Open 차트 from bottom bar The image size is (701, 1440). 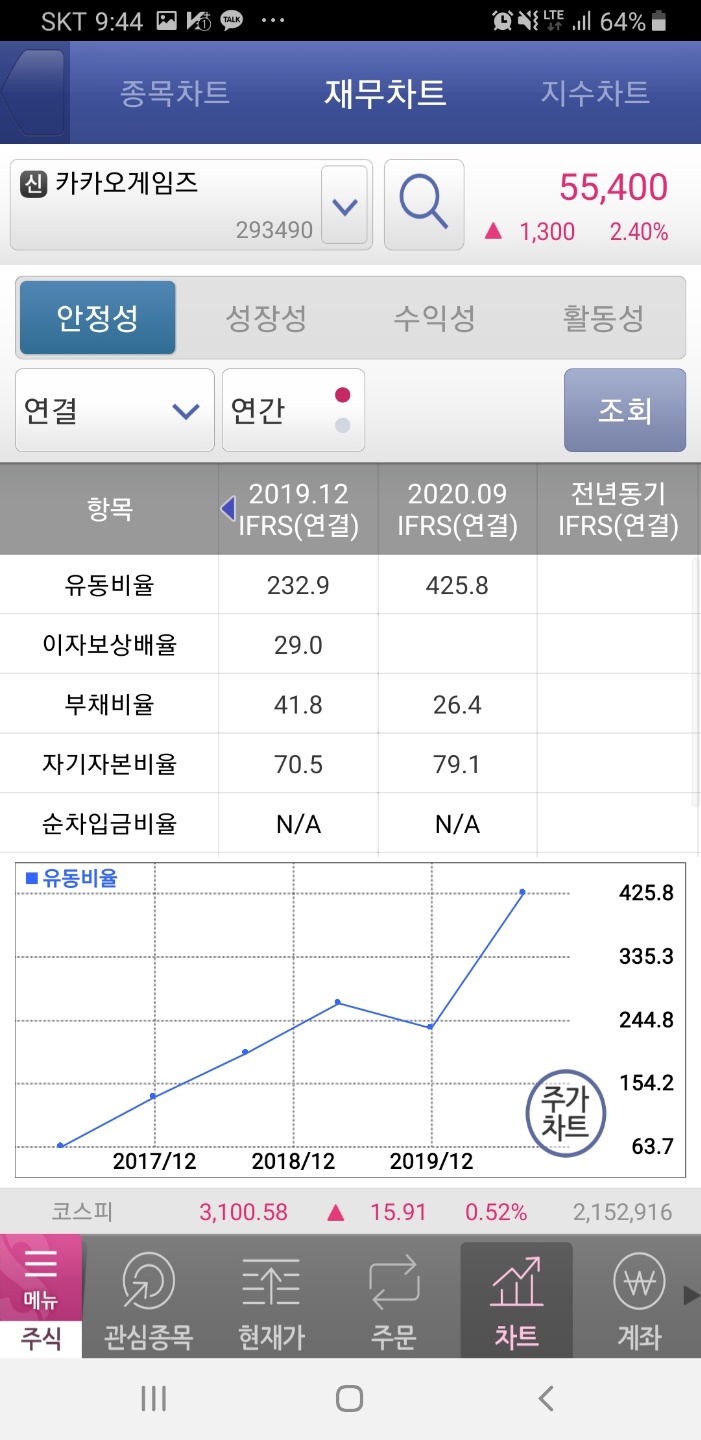tap(517, 1300)
